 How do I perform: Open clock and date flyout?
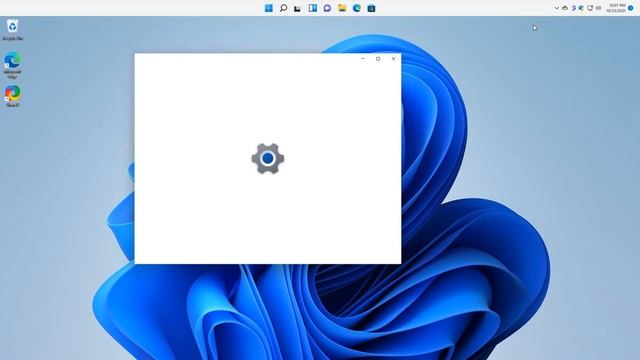pyautogui.click(x=616, y=8)
